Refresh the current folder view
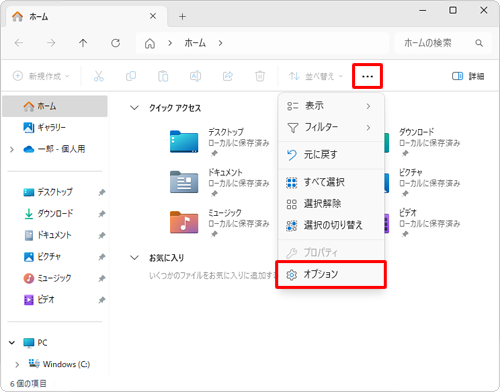This screenshot has height=392, width=500. [x=115, y=43]
